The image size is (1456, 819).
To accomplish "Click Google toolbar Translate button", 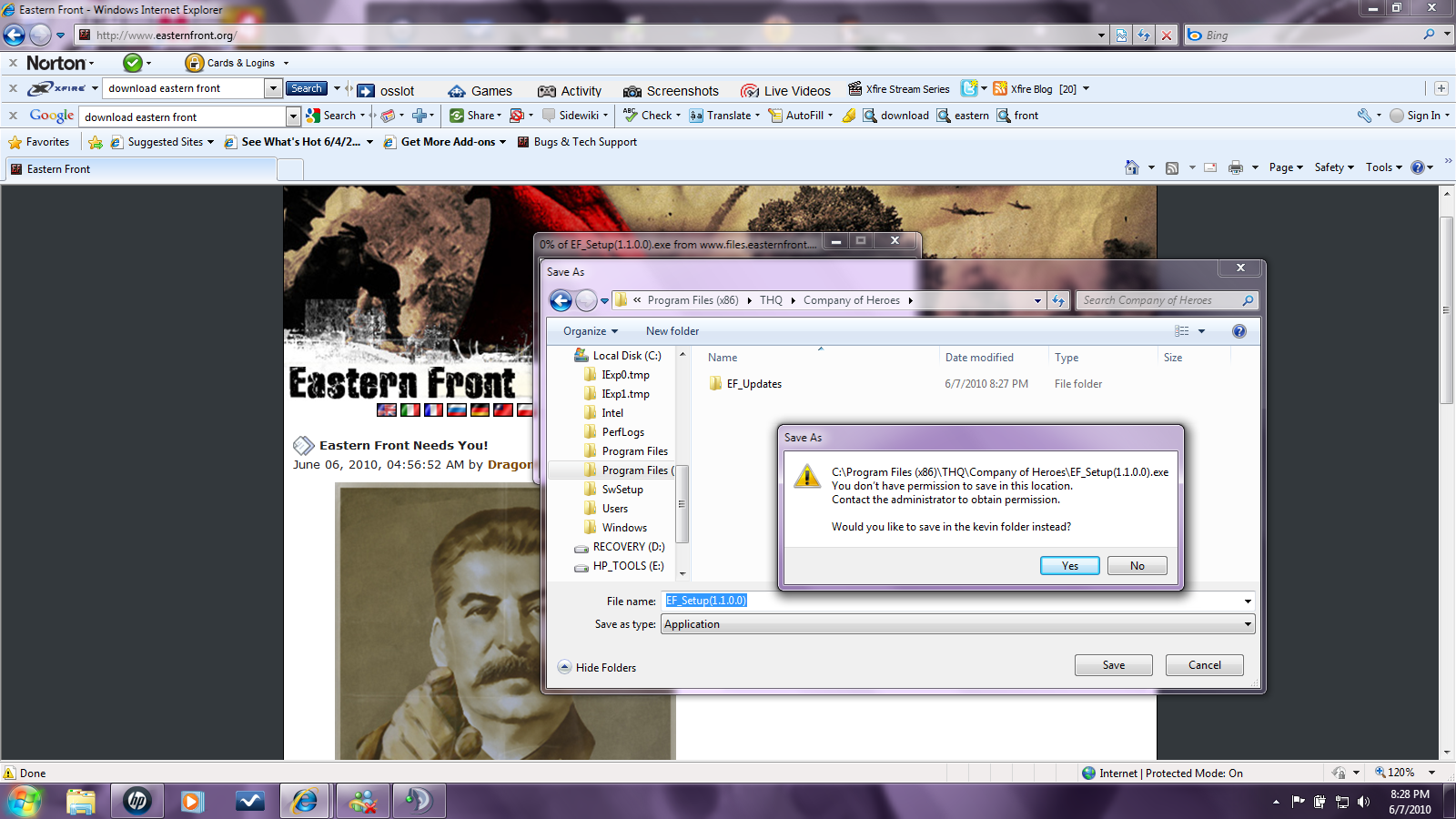I will pyautogui.click(x=724, y=116).
